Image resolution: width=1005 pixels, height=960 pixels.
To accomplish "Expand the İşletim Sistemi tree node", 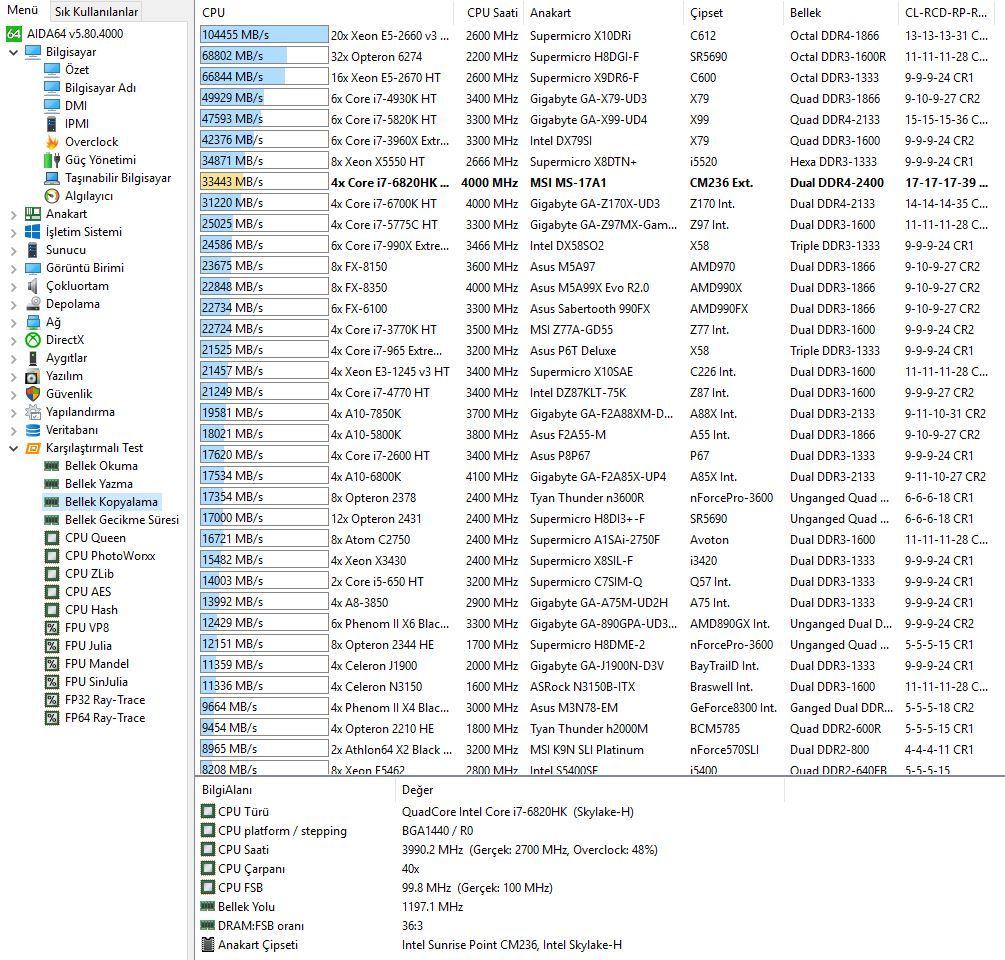I will [13, 232].
